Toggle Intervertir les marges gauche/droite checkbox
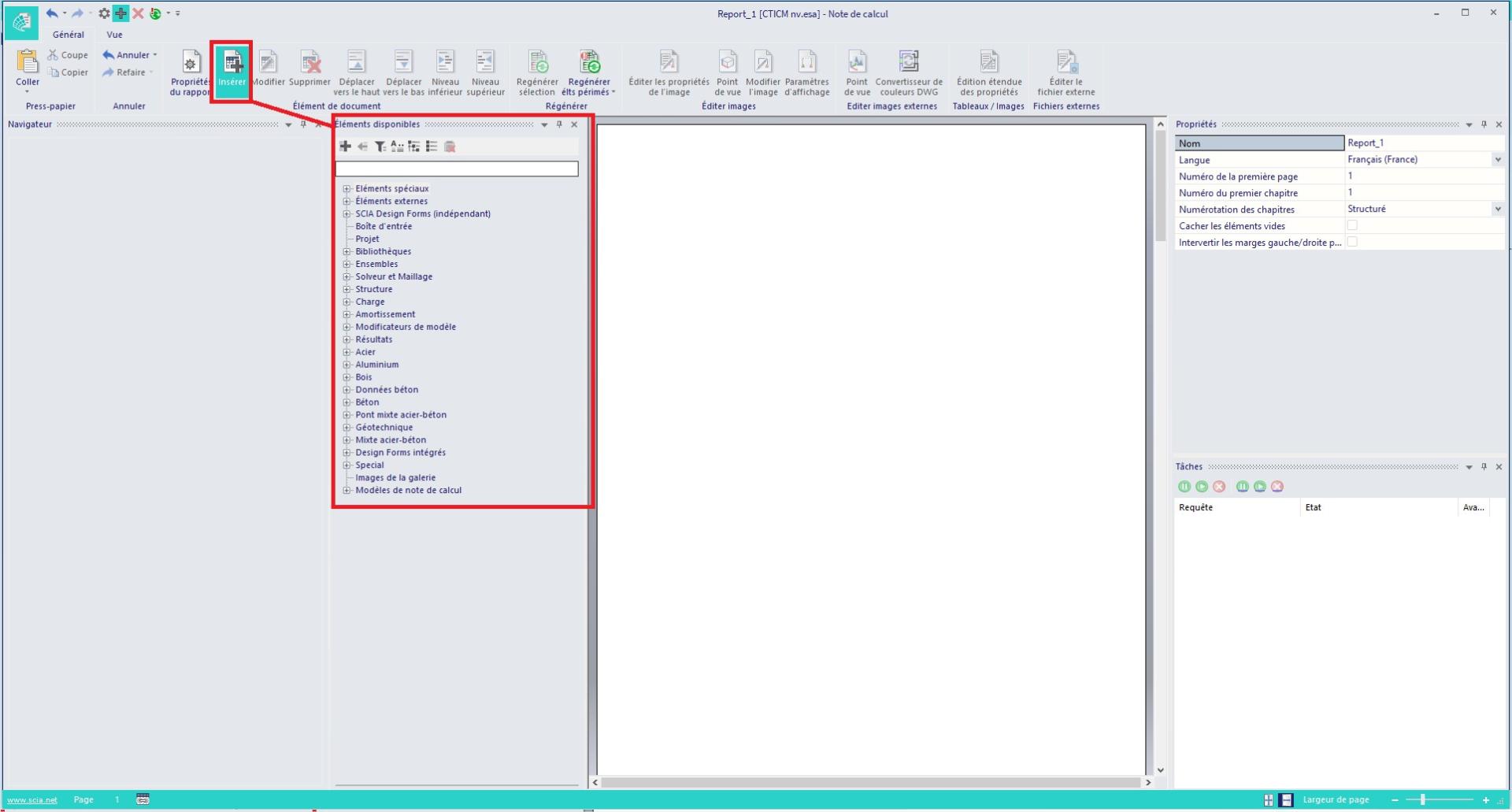Screen dimensions: 1512x812 1352,242
